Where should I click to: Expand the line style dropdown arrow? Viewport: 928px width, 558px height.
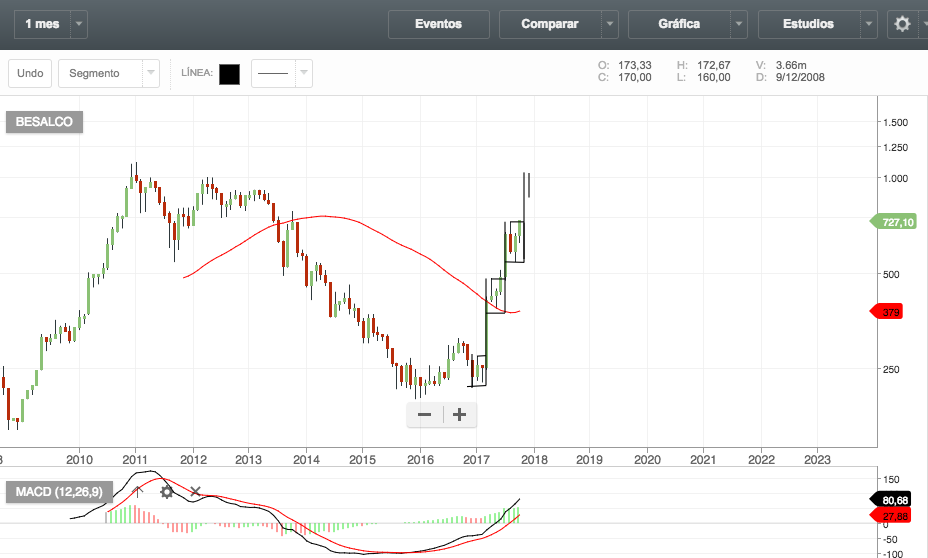[304, 73]
